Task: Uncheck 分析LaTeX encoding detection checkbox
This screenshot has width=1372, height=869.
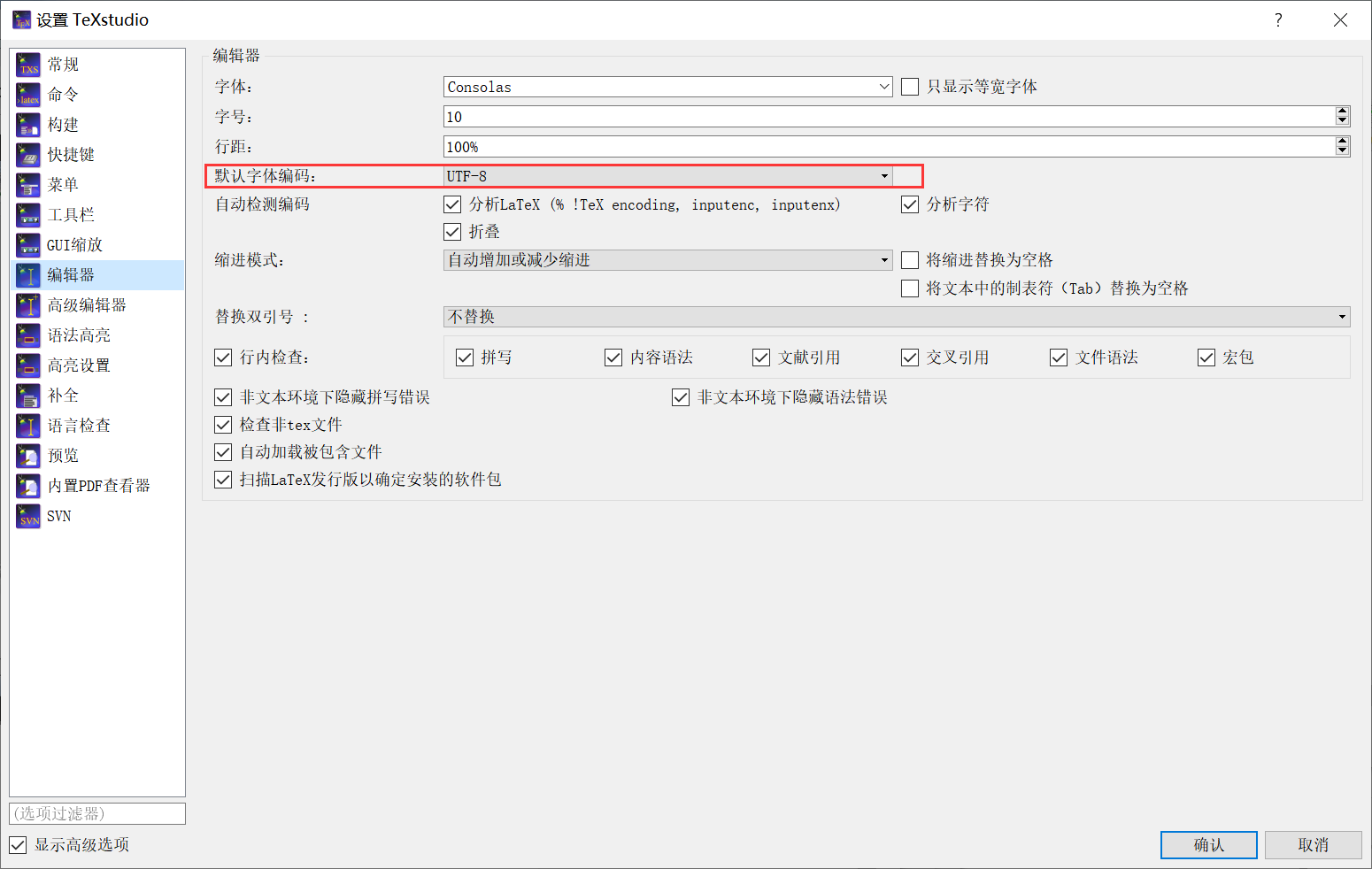Action: pos(452,204)
